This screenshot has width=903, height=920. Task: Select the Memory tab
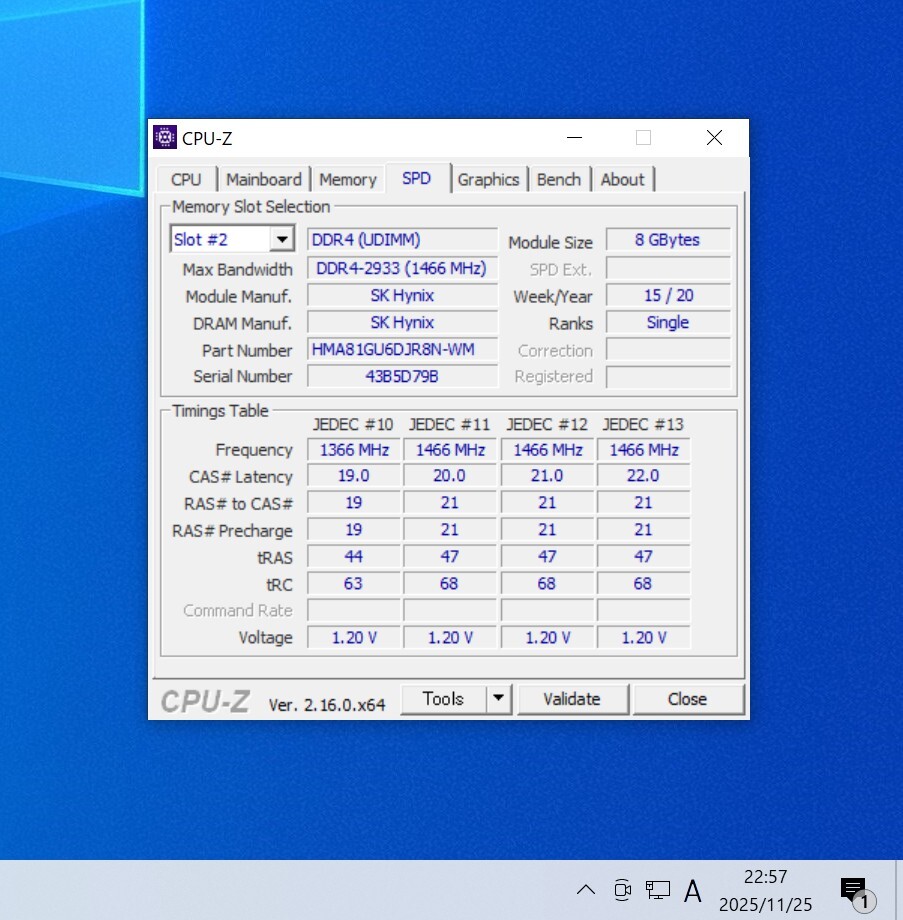pyautogui.click(x=347, y=180)
